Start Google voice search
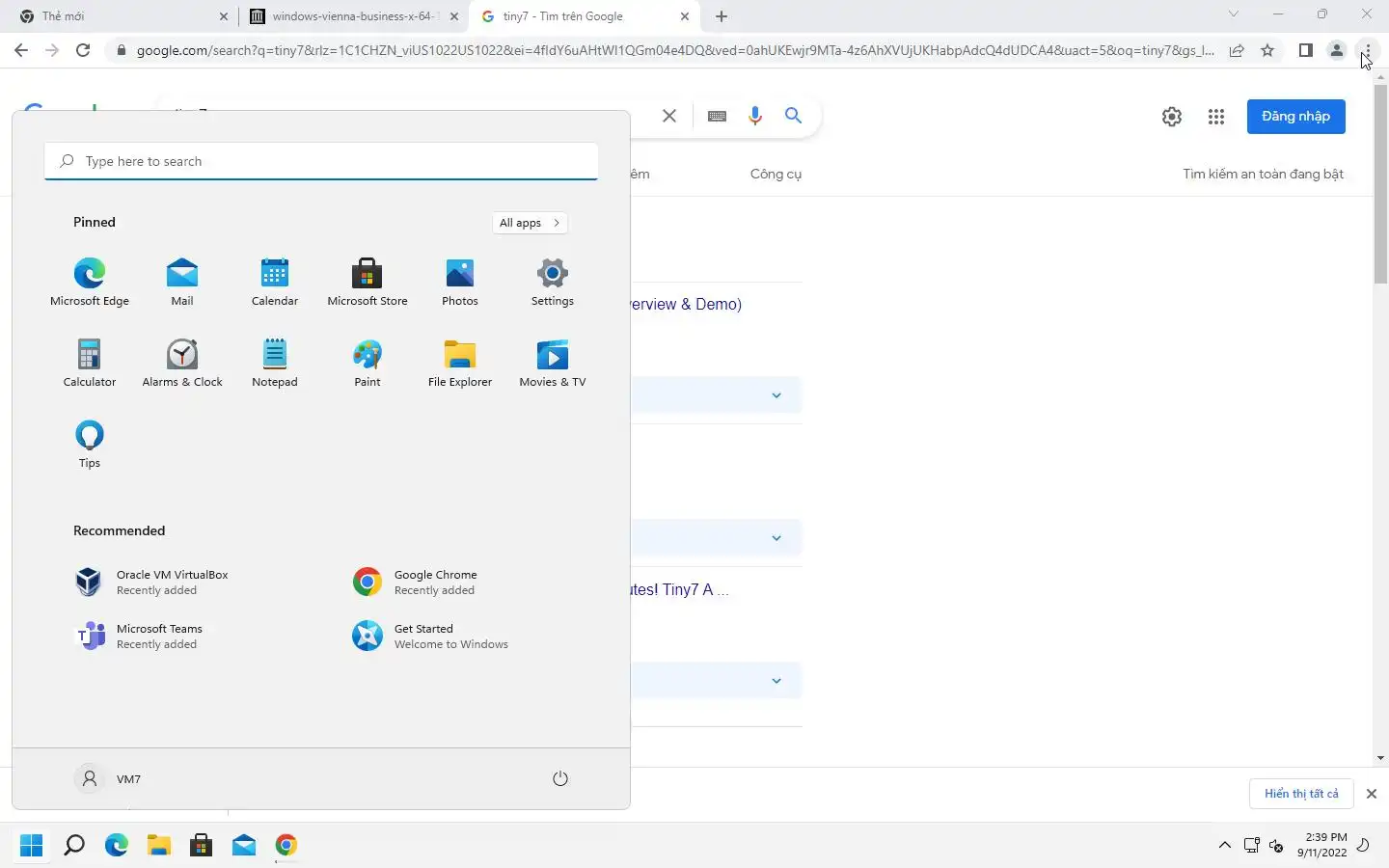 (x=755, y=116)
